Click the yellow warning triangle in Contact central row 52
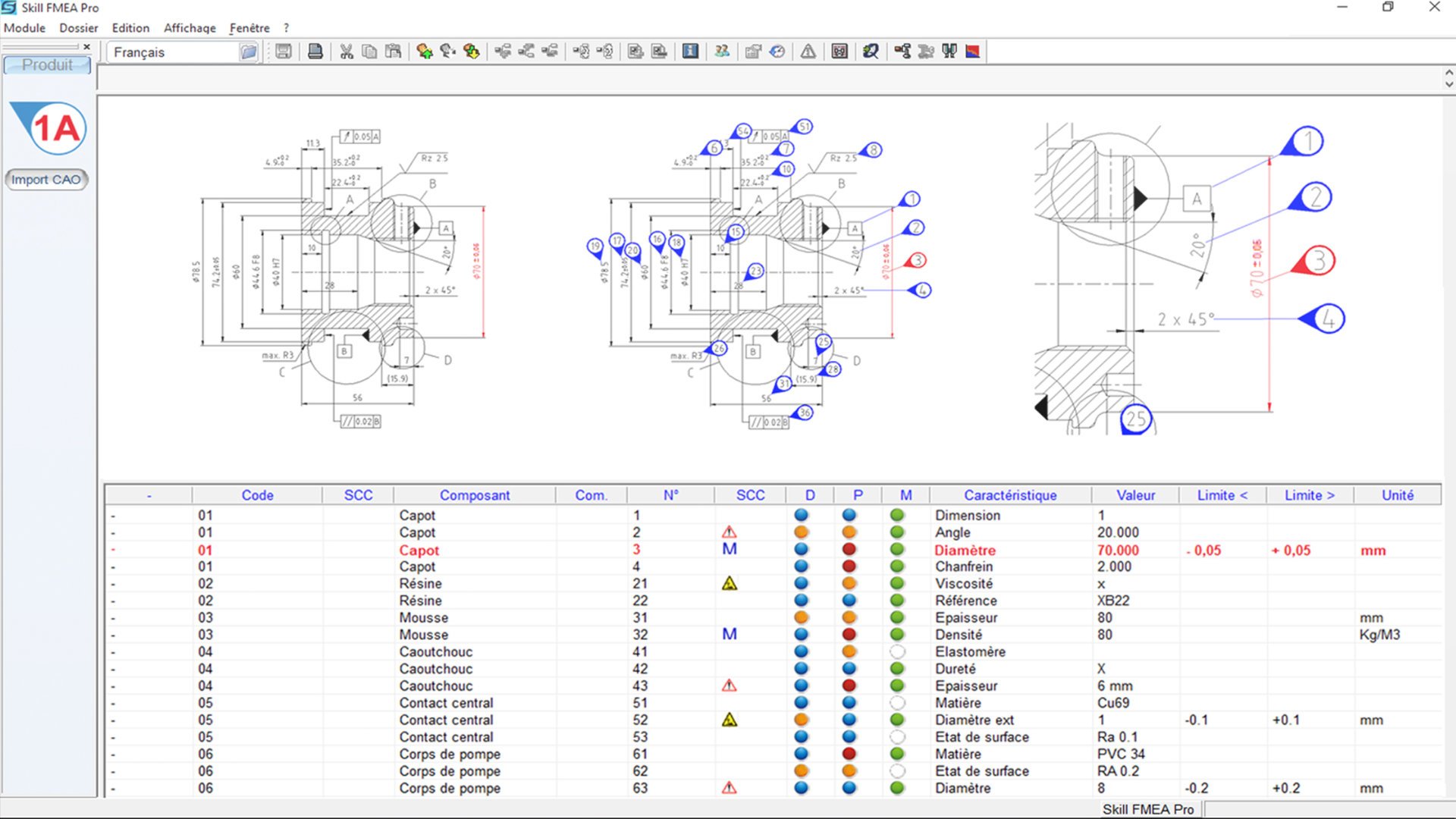The width and height of the screenshot is (1456, 819). coord(729,720)
